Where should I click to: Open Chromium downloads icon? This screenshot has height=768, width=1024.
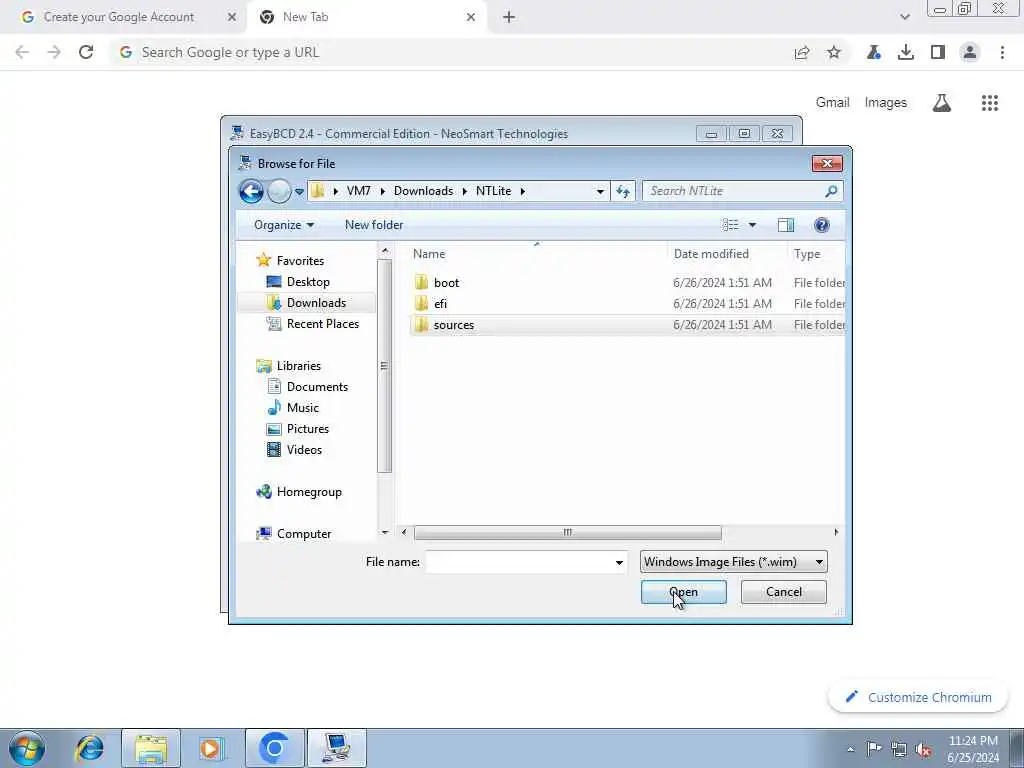pos(905,52)
